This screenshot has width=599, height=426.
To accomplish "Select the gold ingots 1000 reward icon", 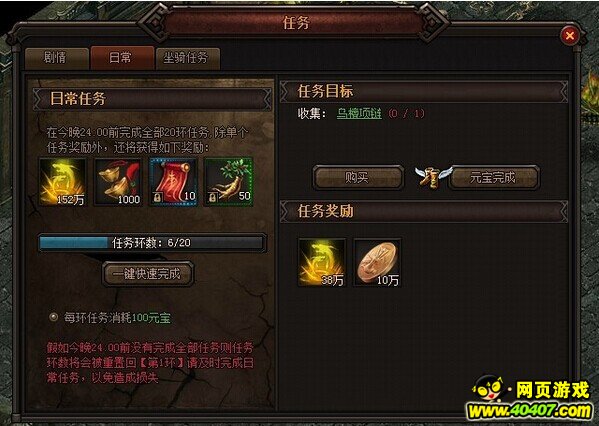I will (x=118, y=182).
